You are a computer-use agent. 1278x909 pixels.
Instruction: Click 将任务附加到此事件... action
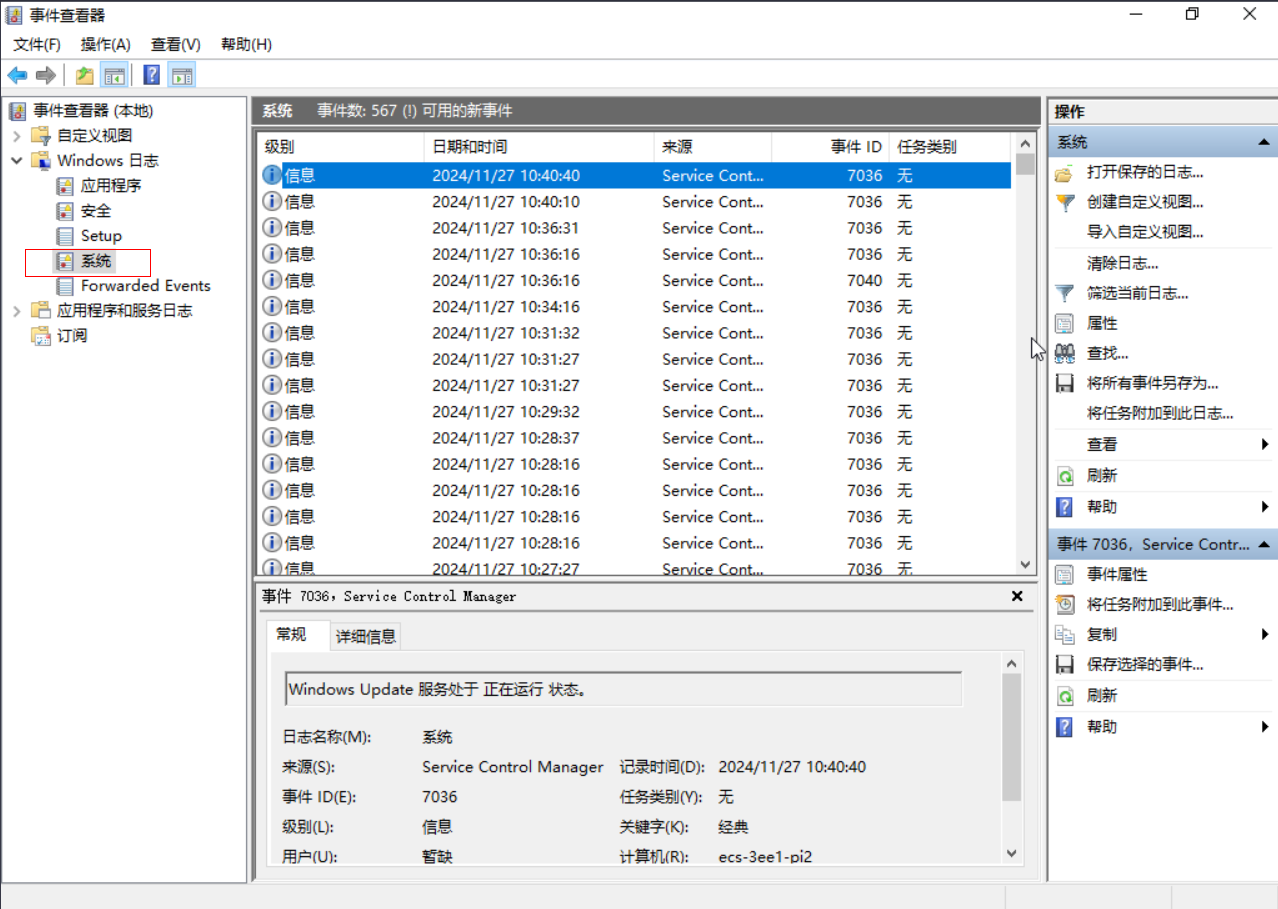(1160, 604)
